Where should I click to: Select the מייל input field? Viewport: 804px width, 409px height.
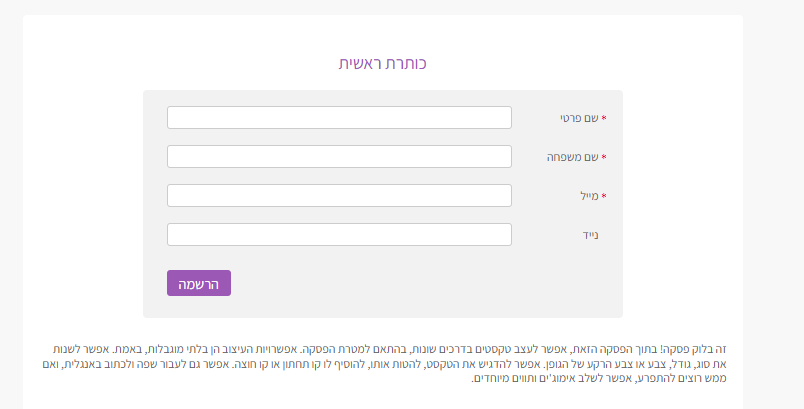[339, 195]
